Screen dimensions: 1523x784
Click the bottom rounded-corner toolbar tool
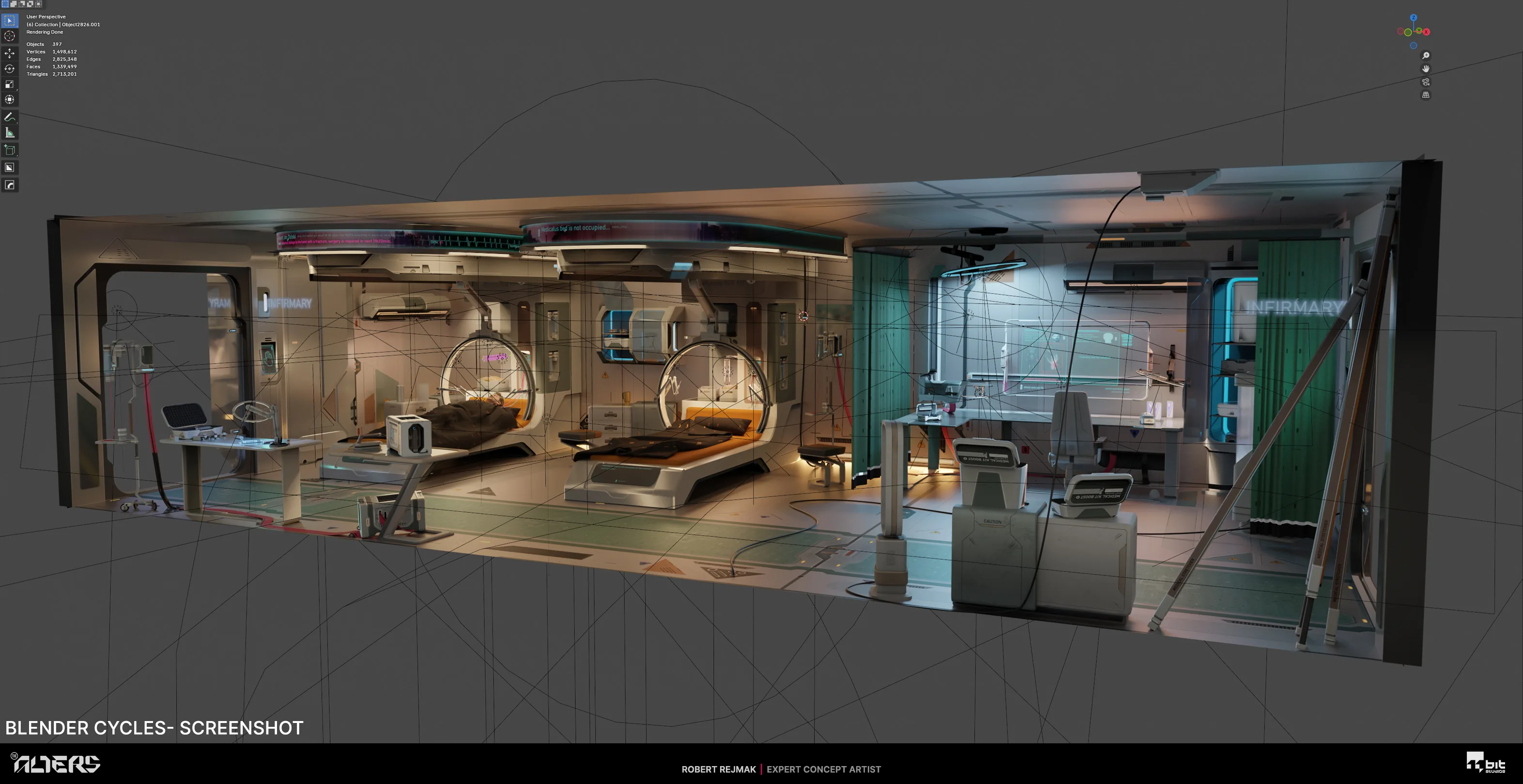(x=10, y=185)
